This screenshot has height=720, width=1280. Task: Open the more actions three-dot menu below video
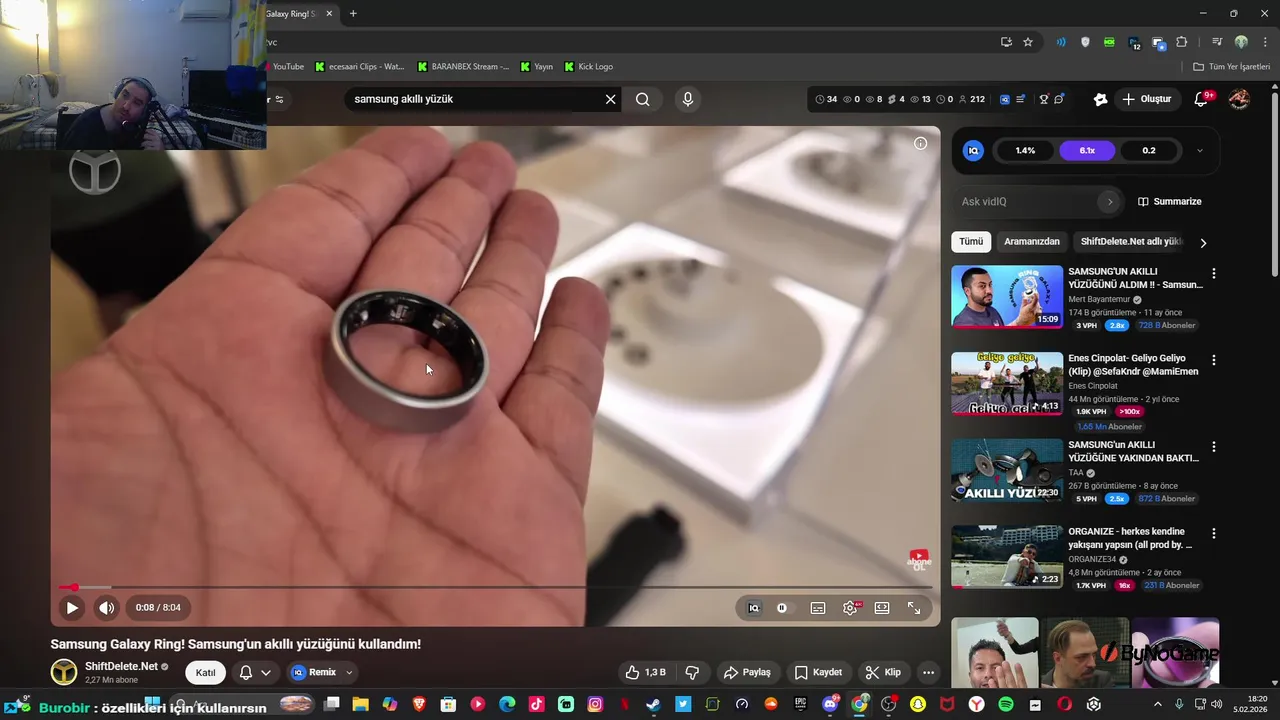pos(928,672)
